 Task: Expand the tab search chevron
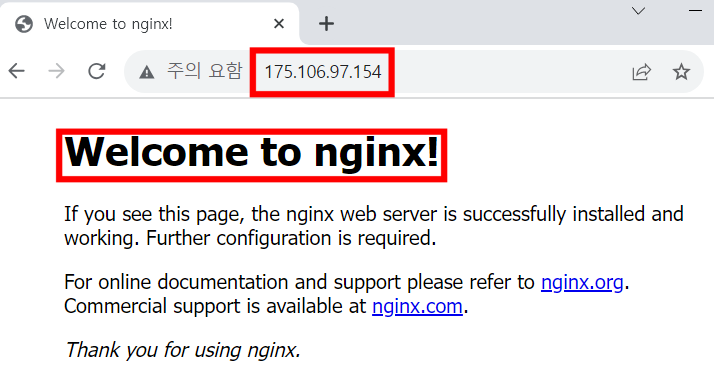coord(638,10)
